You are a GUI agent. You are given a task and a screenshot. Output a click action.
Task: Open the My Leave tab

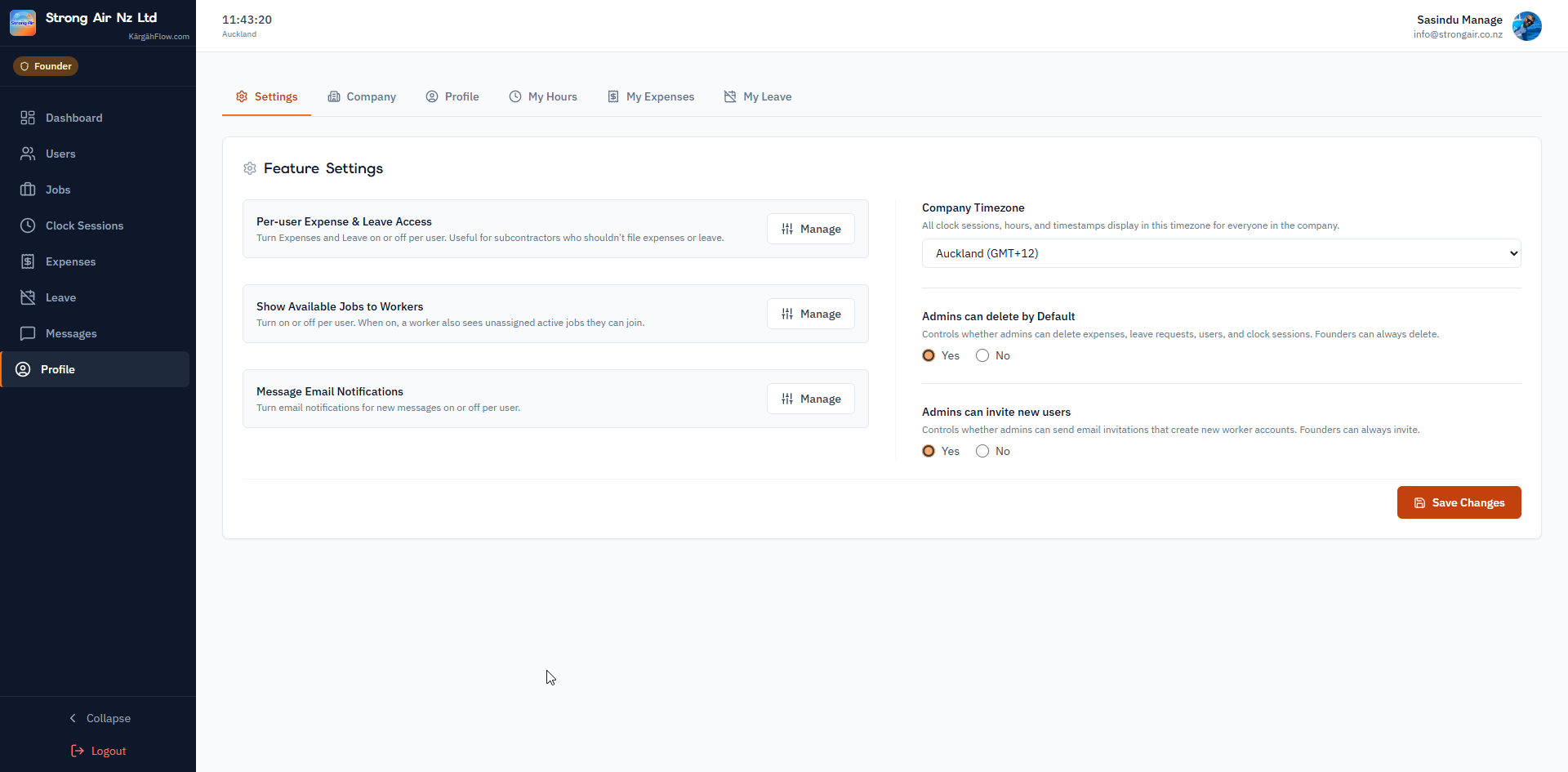pos(758,96)
